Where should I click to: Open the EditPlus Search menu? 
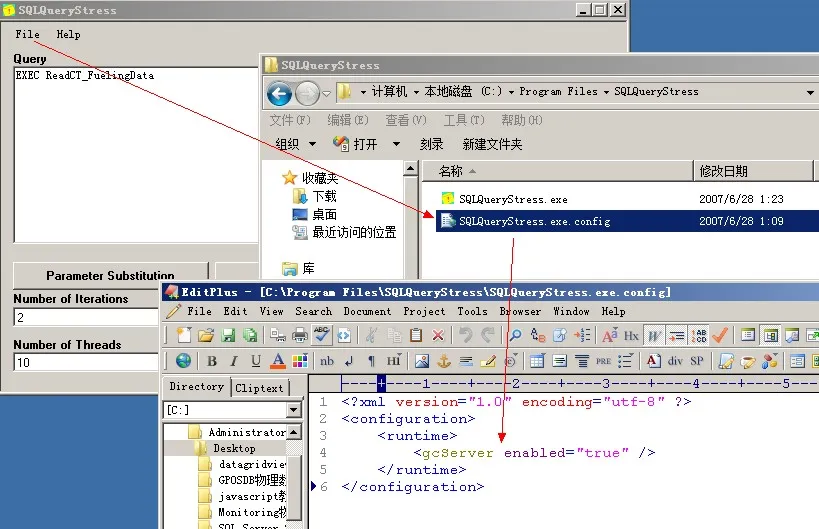[x=313, y=311]
